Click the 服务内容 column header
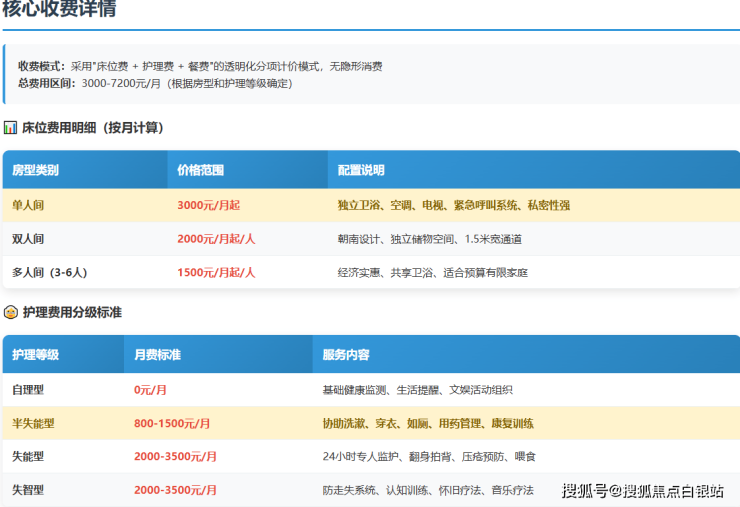Image resolution: width=740 pixels, height=507 pixels. click(346, 355)
